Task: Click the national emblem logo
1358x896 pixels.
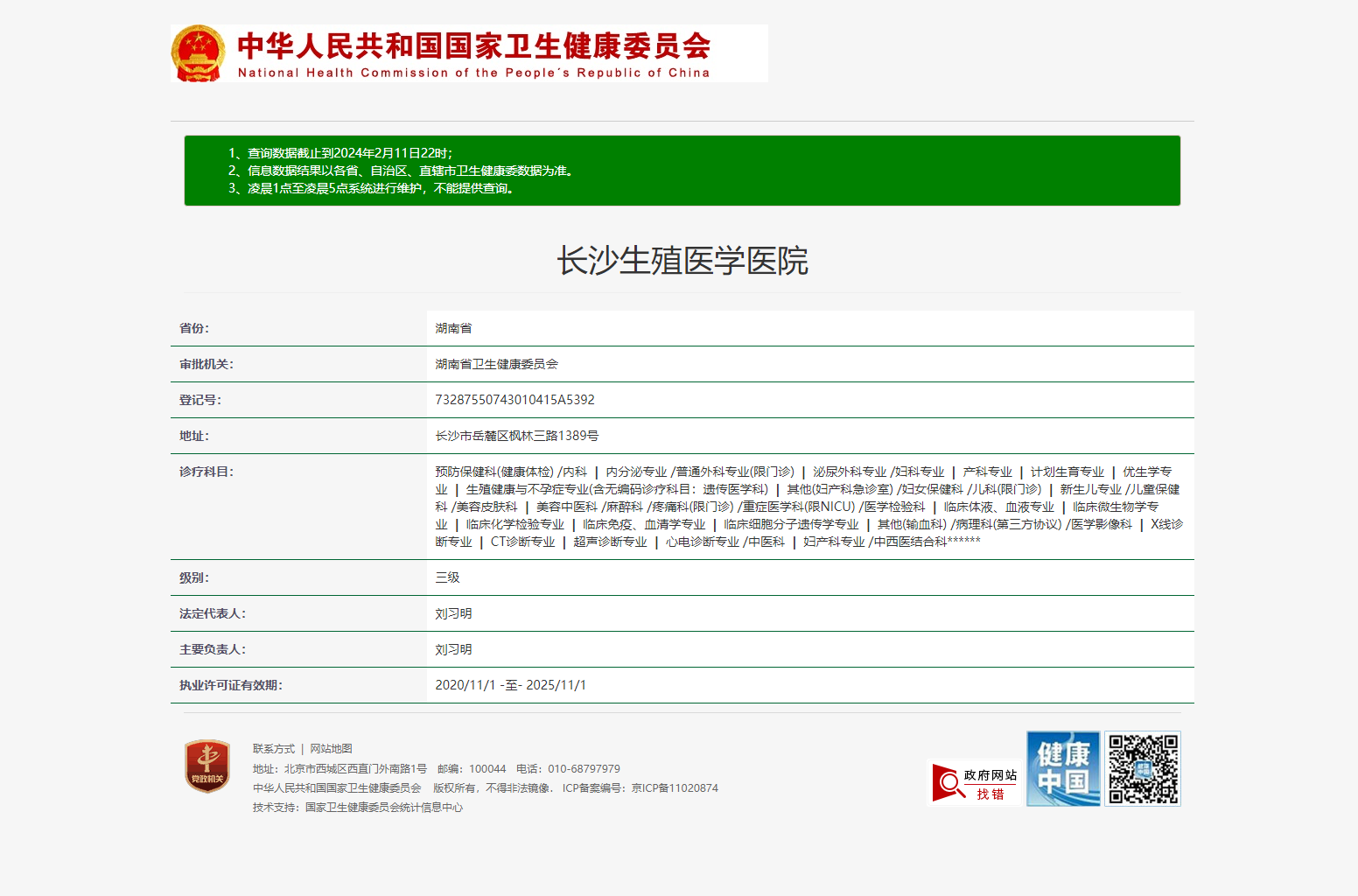Action: pos(198,53)
